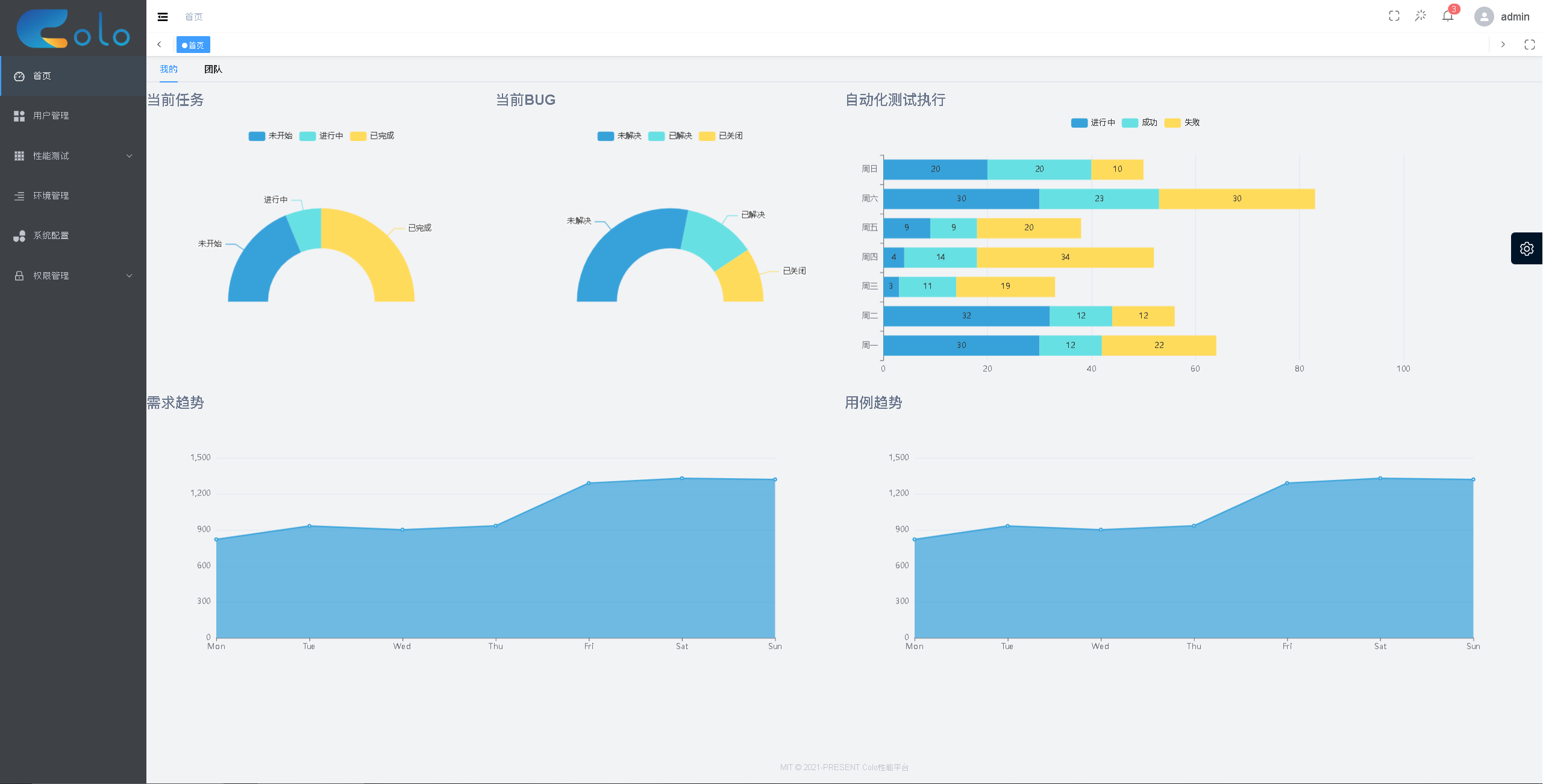
Task: Click Sat data point in 用例趋势 chart
Action: 1380,478
